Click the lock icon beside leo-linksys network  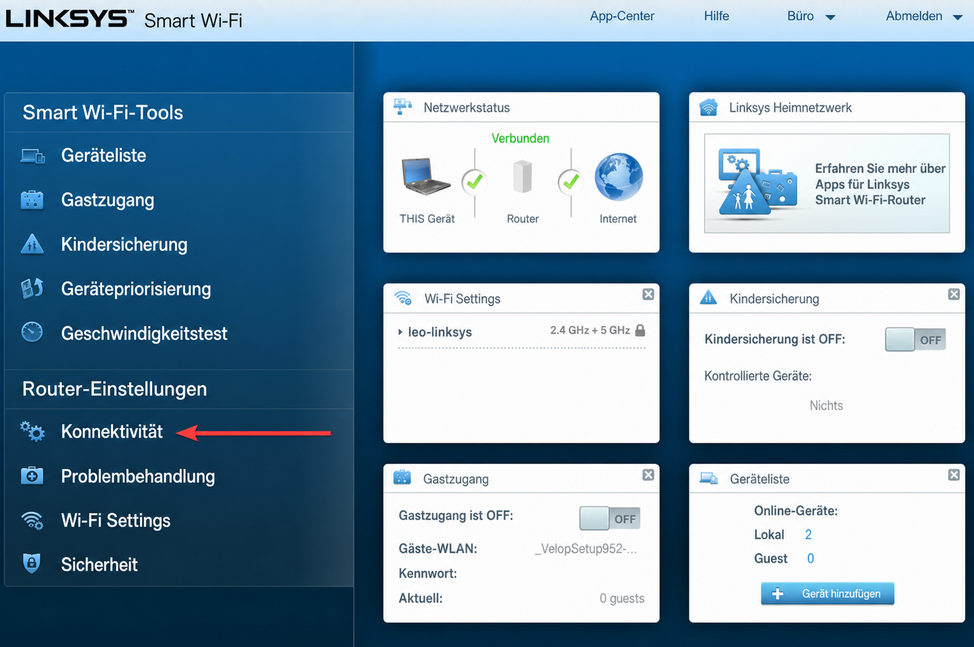coord(640,330)
